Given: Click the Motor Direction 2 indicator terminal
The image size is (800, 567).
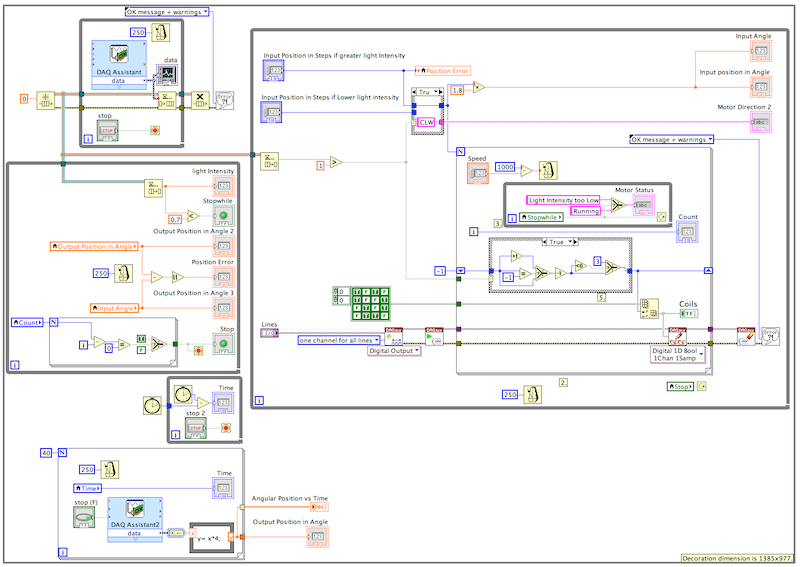Looking at the screenshot, I should click(761, 122).
